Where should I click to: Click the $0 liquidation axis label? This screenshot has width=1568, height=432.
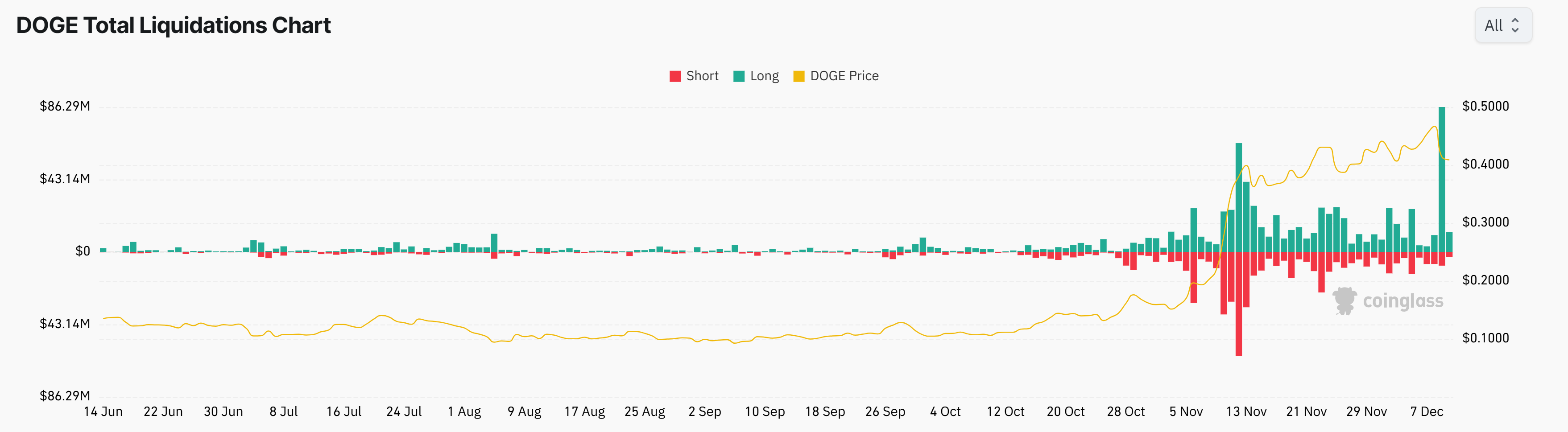click(83, 251)
